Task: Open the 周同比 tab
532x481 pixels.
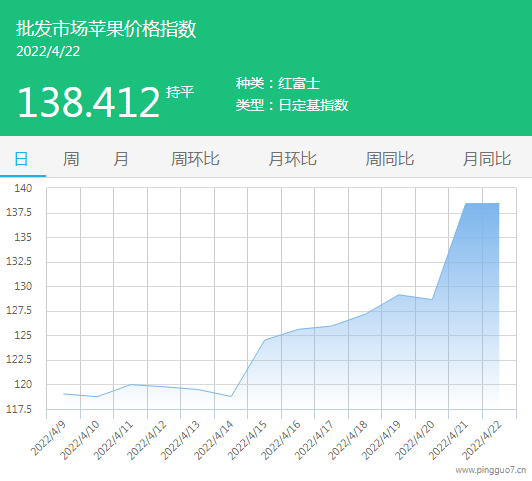Action: coord(390,159)
